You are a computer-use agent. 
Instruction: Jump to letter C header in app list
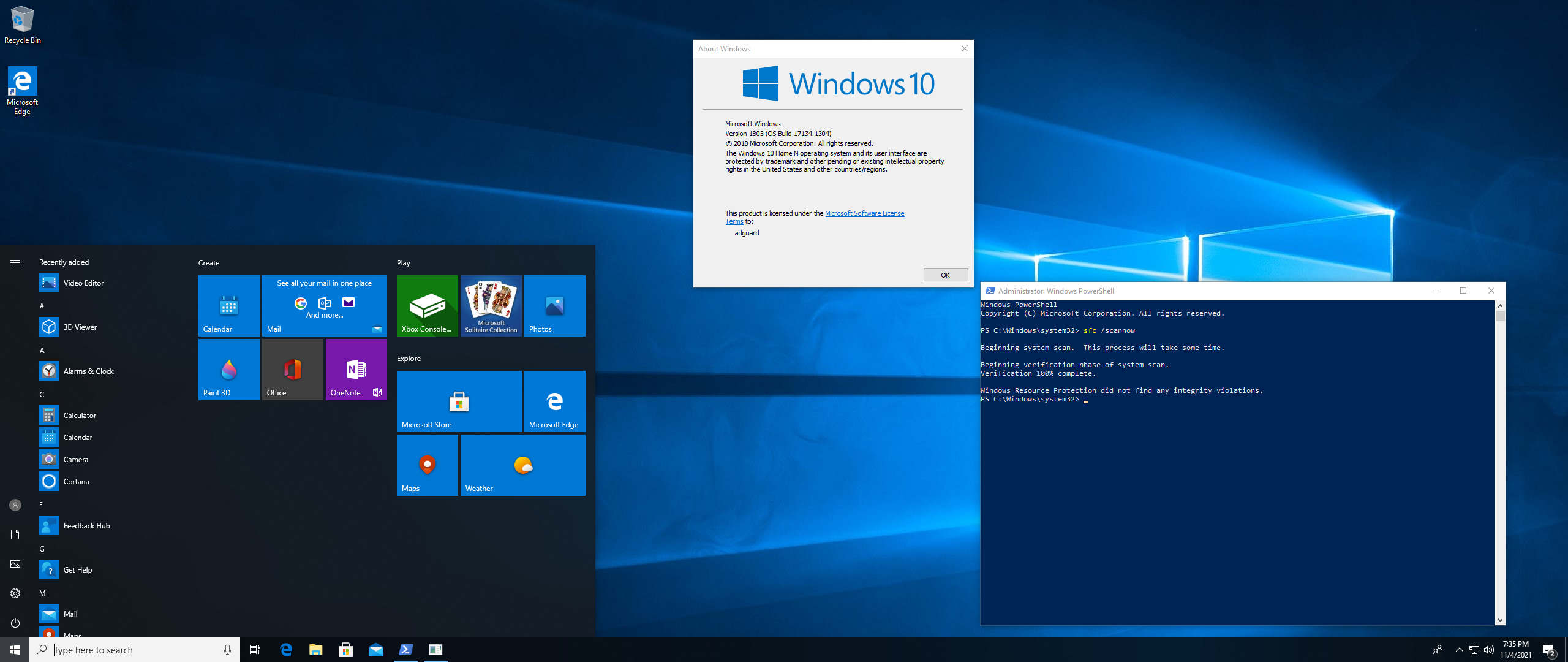point(42,395)
